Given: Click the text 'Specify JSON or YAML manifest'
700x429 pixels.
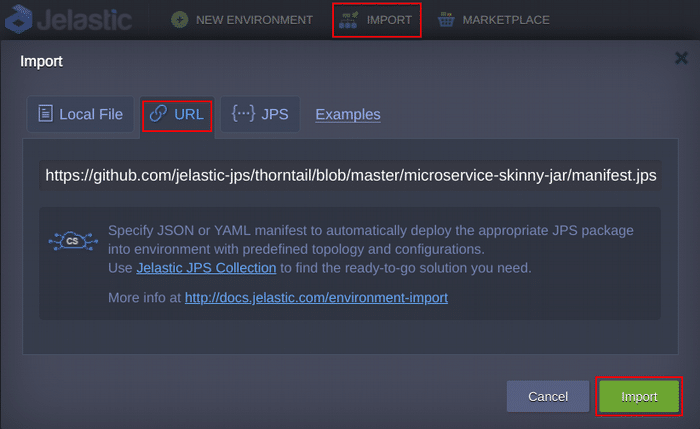Looking at the screenshot, I should (x=208, y=230).
